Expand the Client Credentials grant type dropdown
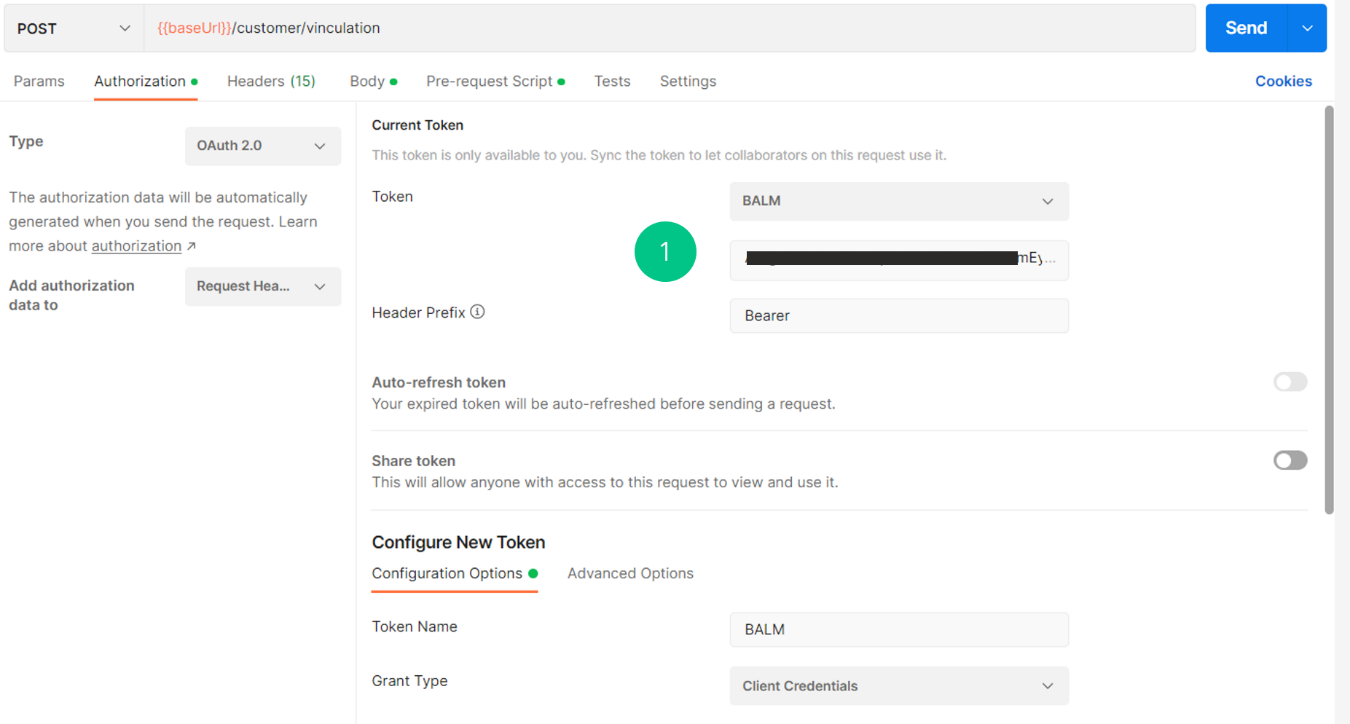This screenshot has width=1350, height=724. click(x=898, y=686)
